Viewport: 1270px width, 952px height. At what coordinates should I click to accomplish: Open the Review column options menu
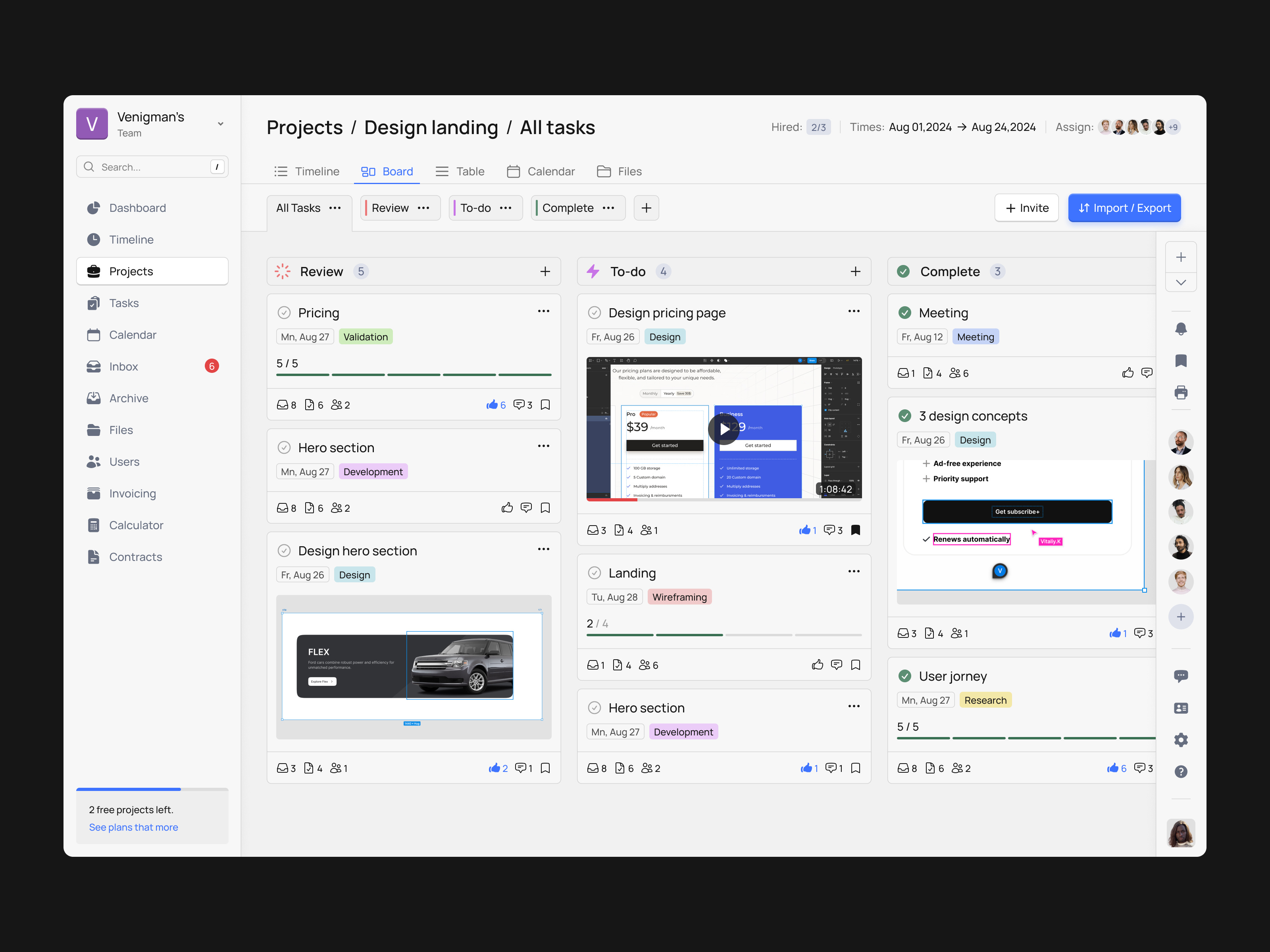click(423, 208)
